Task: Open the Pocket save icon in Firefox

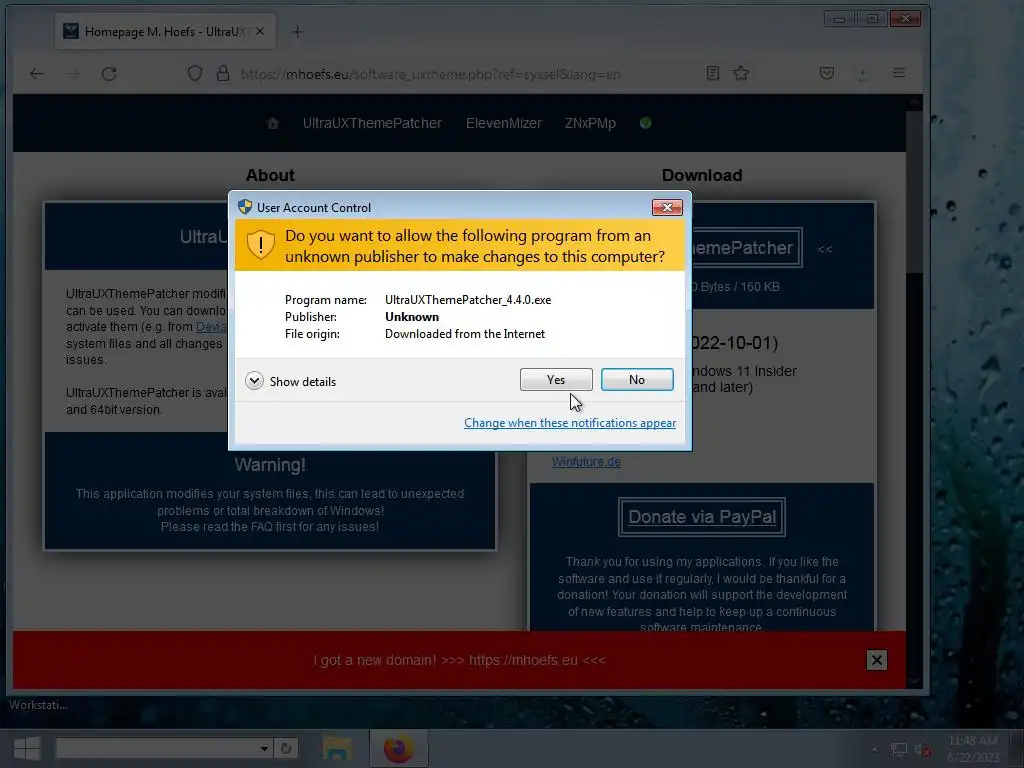Action: pyautogui.click(x=827, y=73)
